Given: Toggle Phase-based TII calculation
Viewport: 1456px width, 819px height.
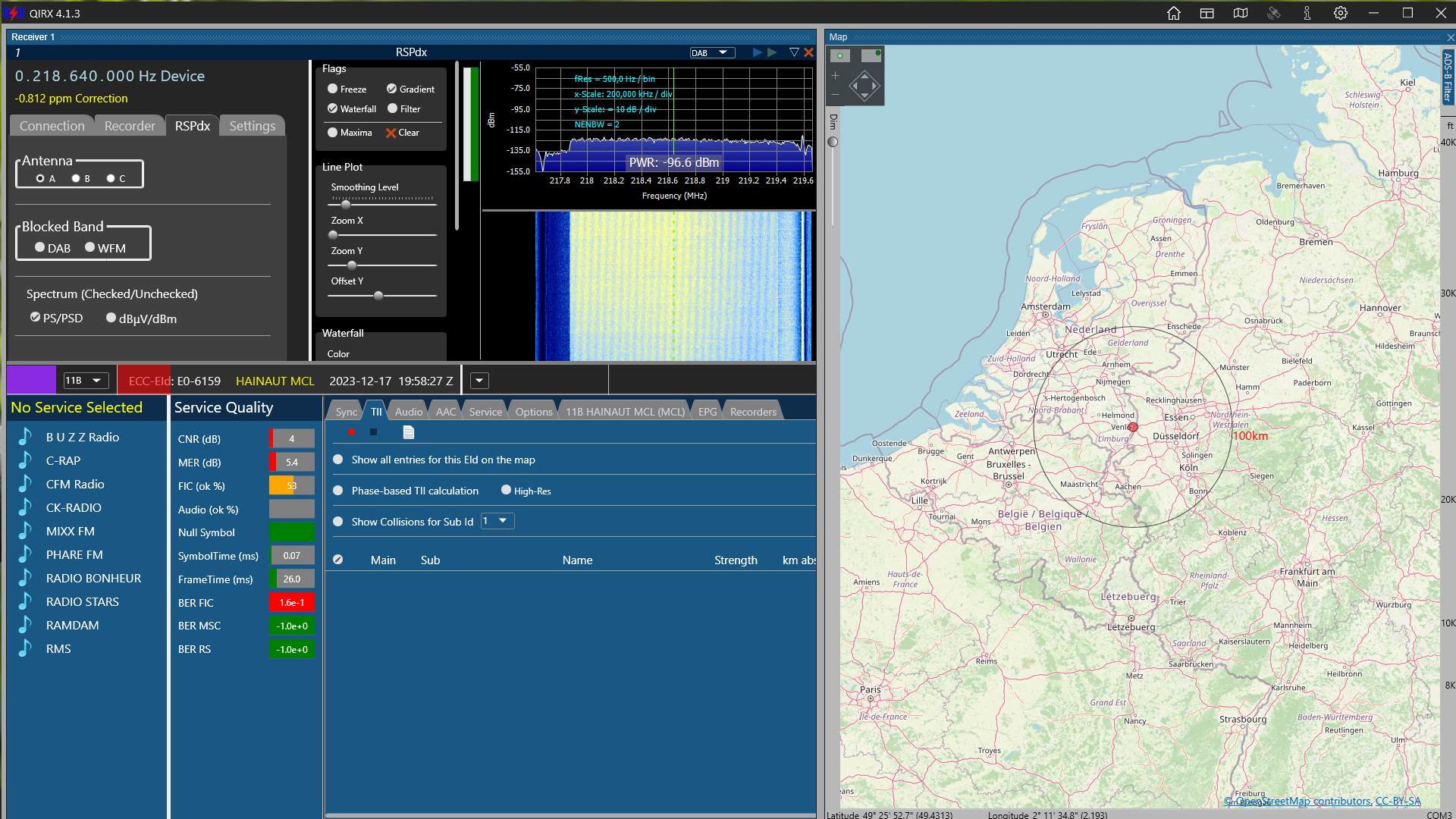Looking at the screenshot, I should click(338, 491).
